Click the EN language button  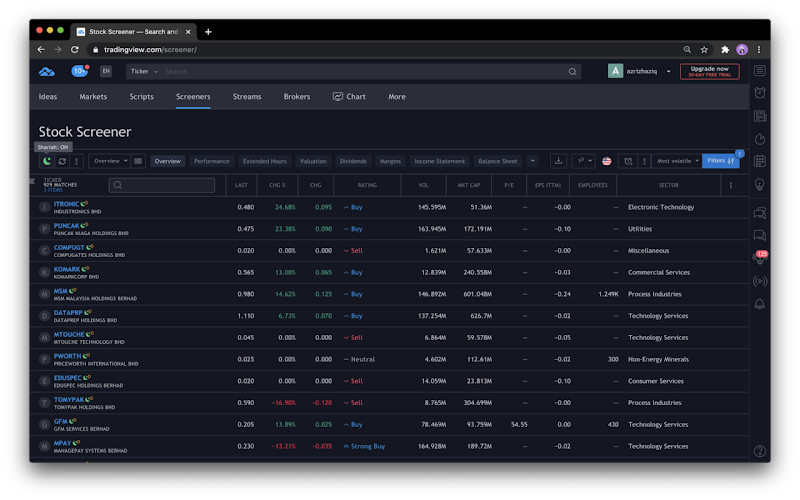point(106,71)
